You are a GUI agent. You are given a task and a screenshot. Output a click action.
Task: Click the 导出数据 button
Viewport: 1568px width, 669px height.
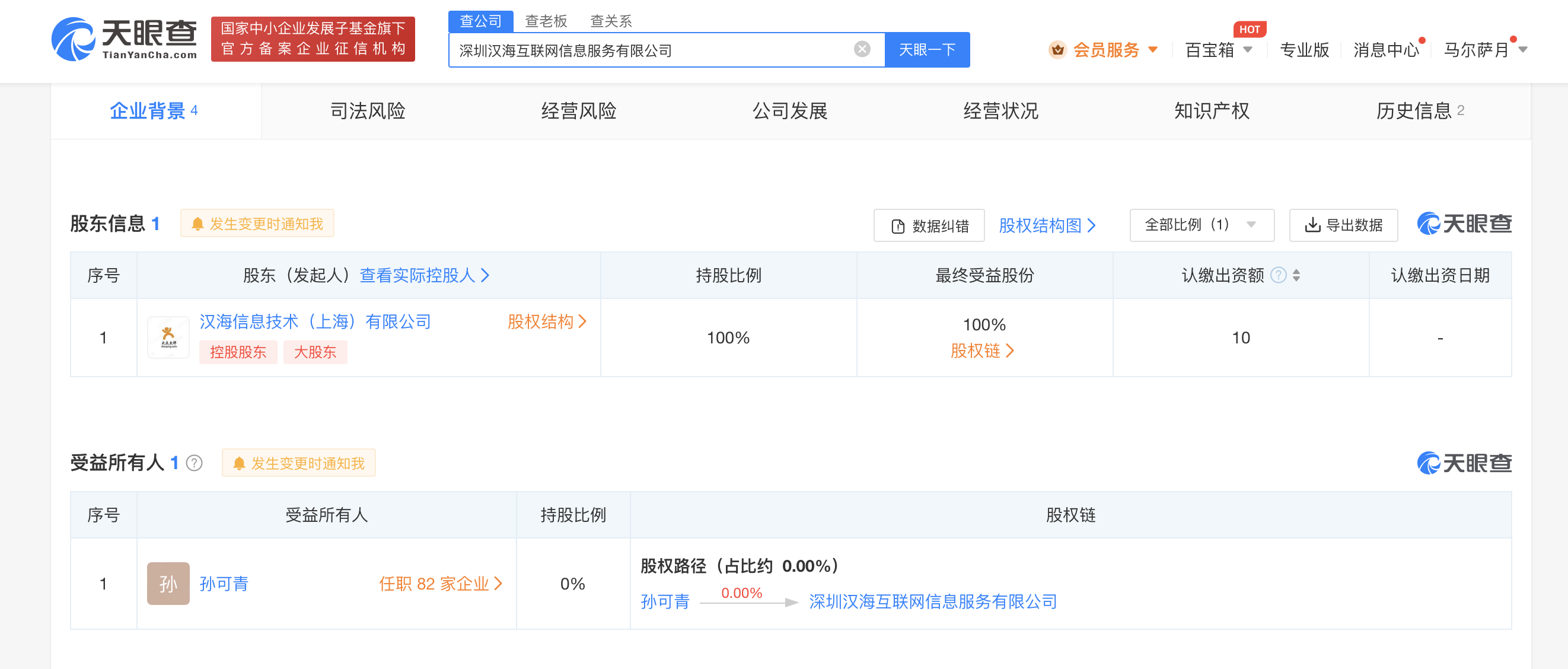[x=1343, y=225]
